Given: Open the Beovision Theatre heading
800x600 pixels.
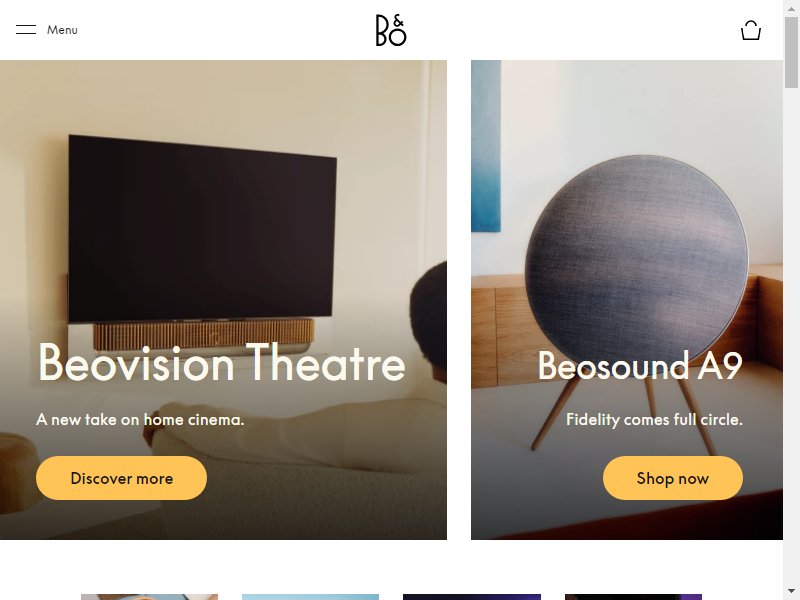Looking at the screenshot, I should click(x=222, y=363).
